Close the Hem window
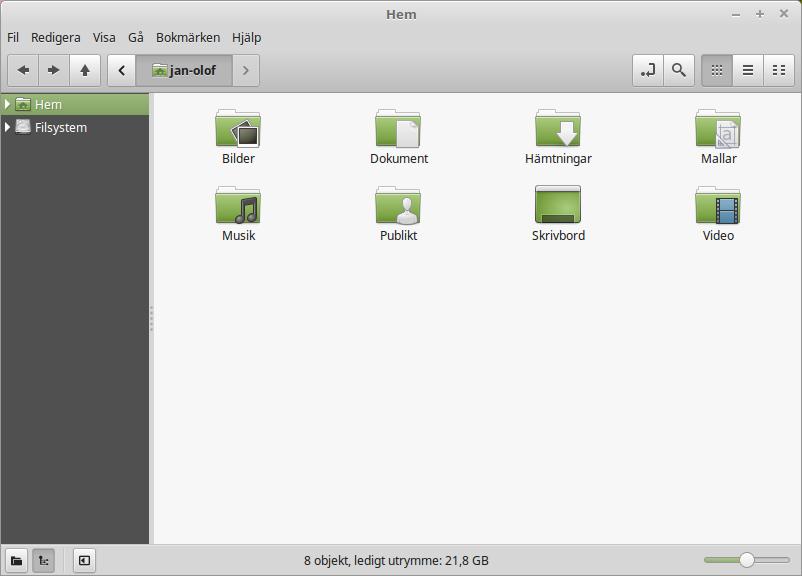802x576 pixels. (784, 14)
